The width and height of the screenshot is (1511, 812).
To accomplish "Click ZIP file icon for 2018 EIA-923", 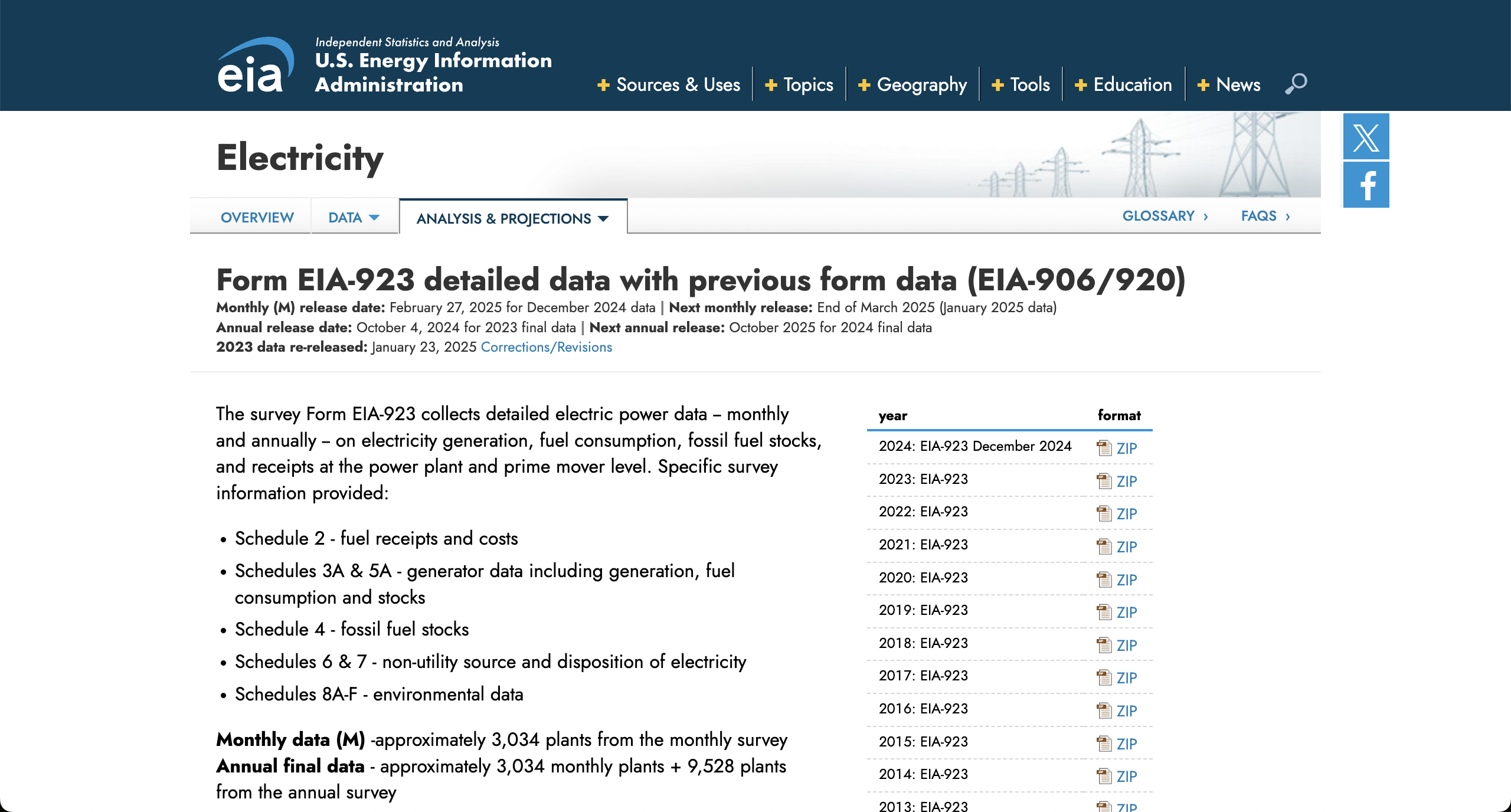I will 1104,645.
